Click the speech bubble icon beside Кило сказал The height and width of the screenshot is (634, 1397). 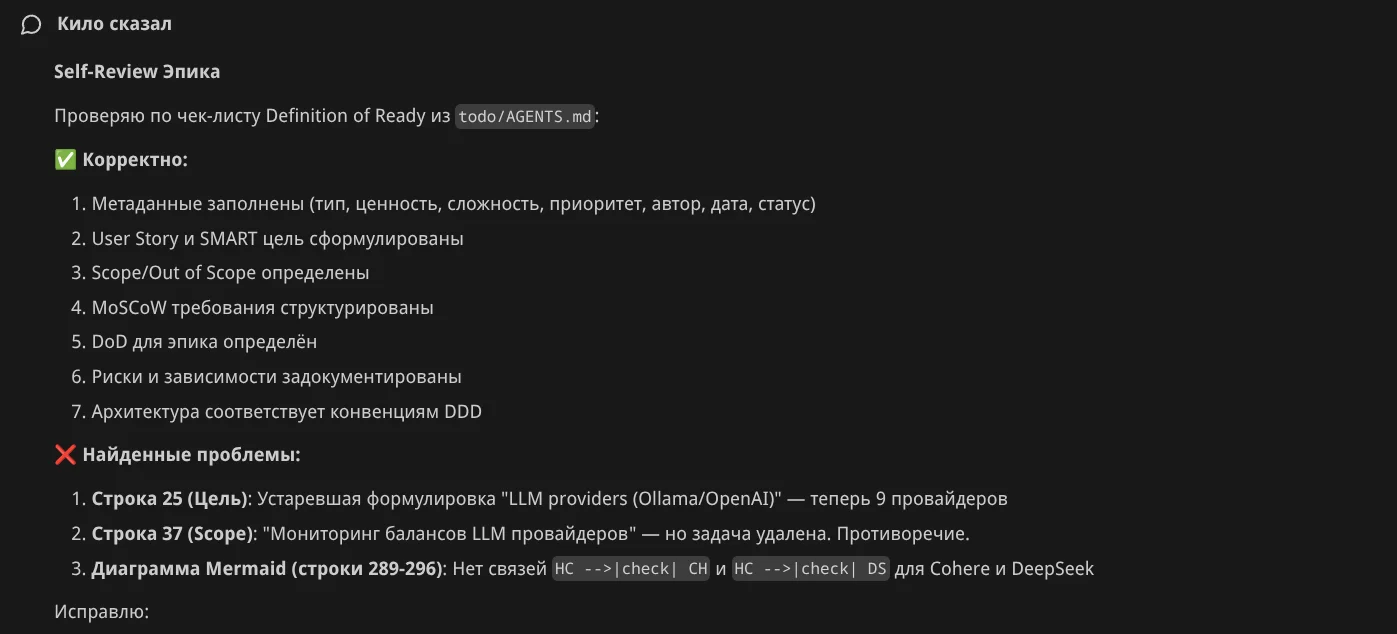click(31, 25)
